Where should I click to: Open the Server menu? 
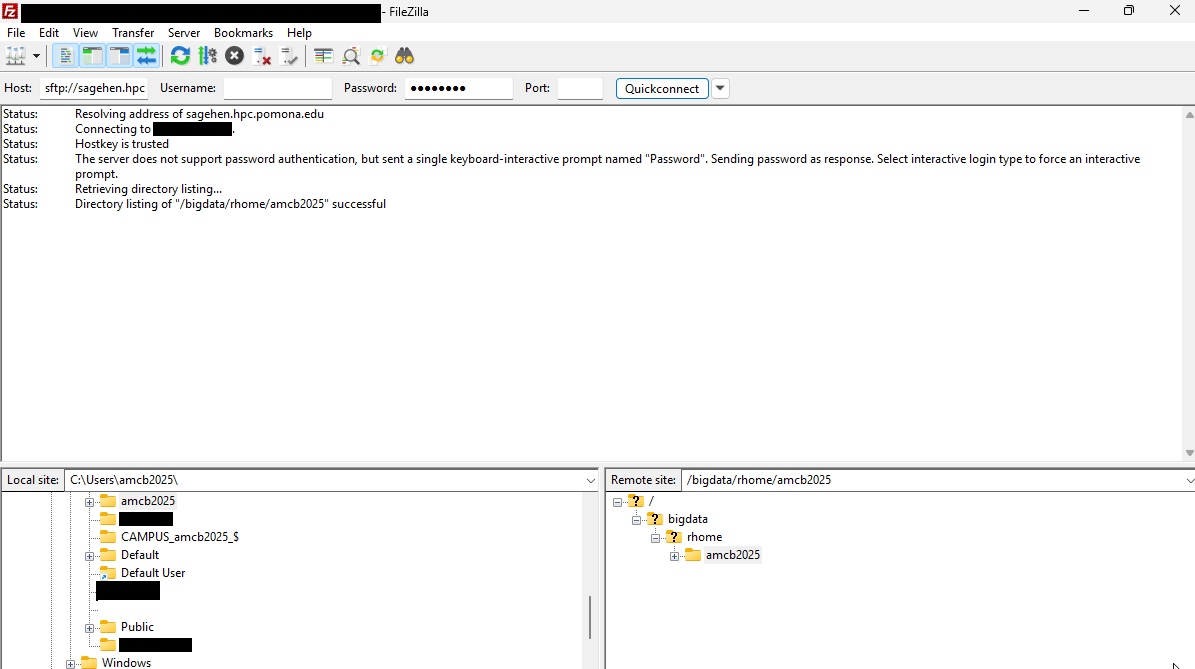pos(184,33)
